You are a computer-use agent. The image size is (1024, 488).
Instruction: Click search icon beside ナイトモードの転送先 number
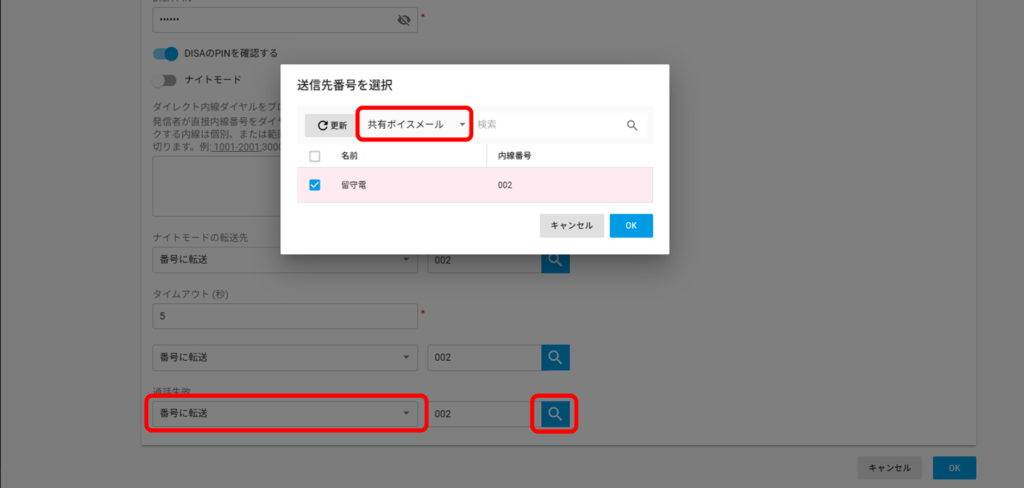[555, 261]
